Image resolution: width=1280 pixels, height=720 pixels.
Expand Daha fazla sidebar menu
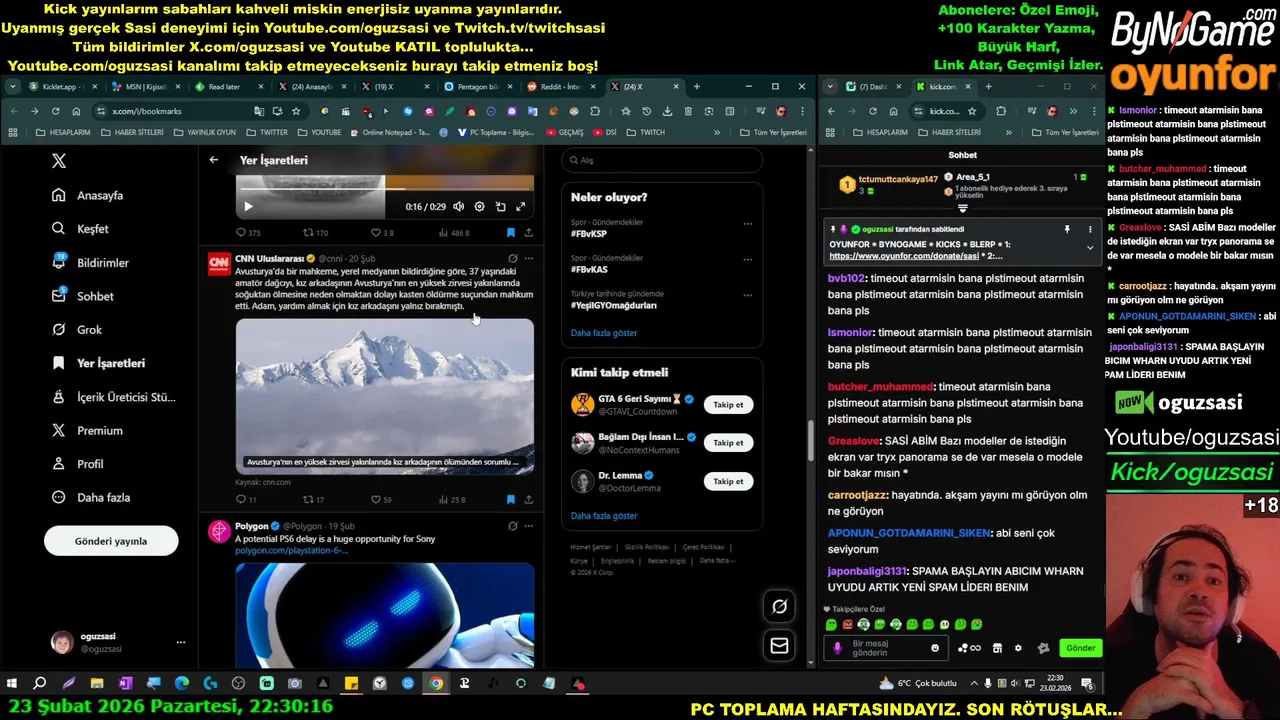91,497
